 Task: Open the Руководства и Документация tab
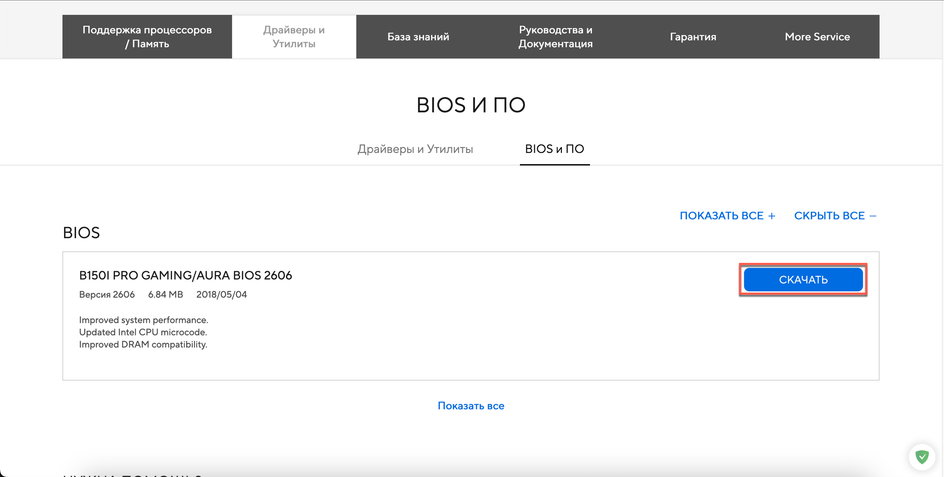pos(555,37)
